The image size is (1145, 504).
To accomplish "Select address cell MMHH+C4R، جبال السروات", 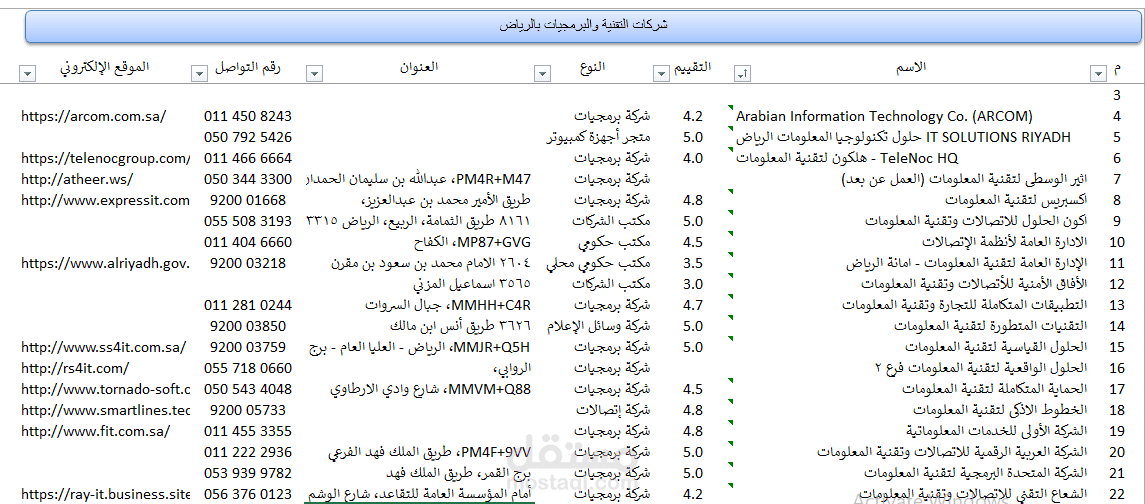I will click(x=448, y=305).
